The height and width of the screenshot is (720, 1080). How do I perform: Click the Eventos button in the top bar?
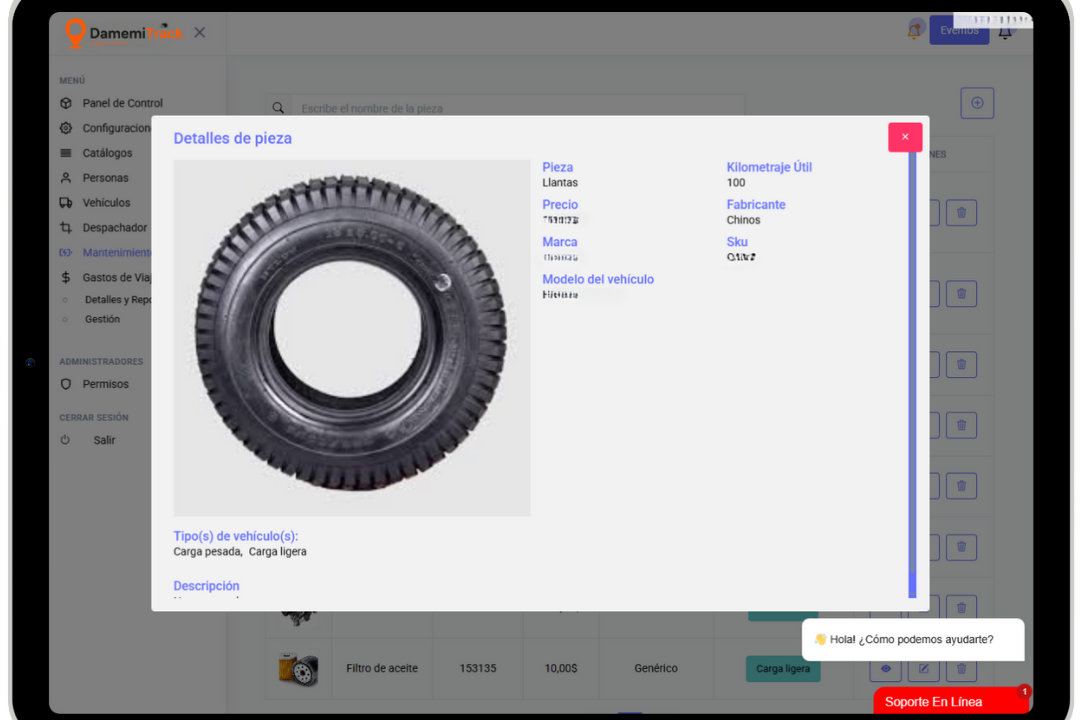(x=959, y=31)
